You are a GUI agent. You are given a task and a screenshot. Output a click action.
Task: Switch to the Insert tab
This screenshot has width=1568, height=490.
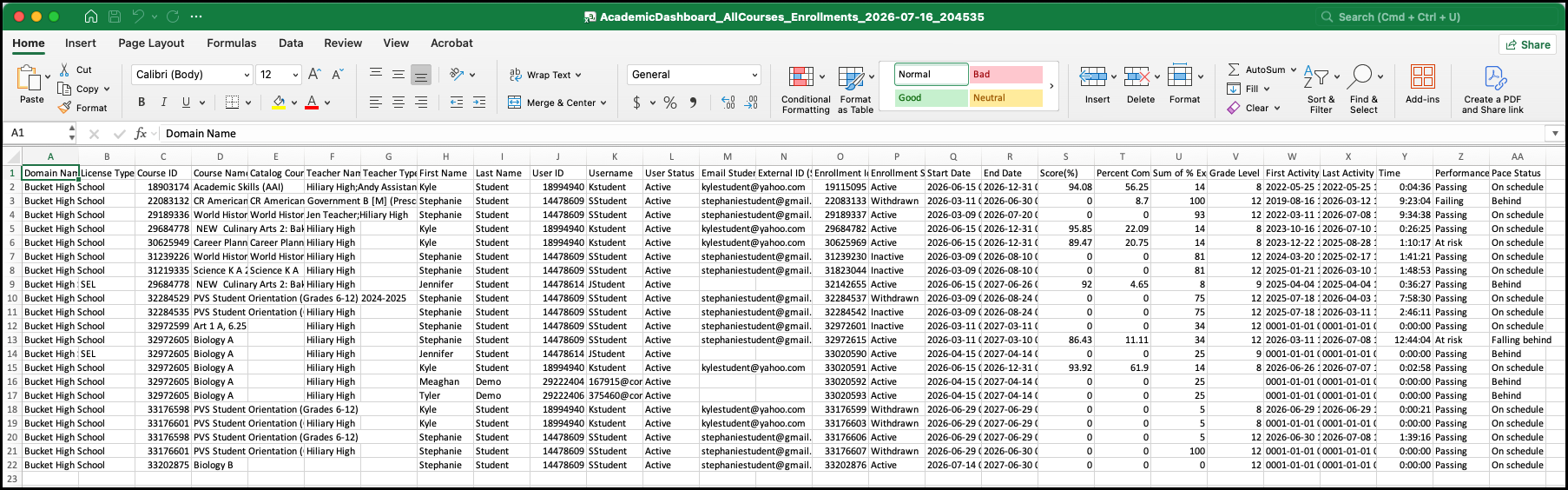[x=81, y=43]
